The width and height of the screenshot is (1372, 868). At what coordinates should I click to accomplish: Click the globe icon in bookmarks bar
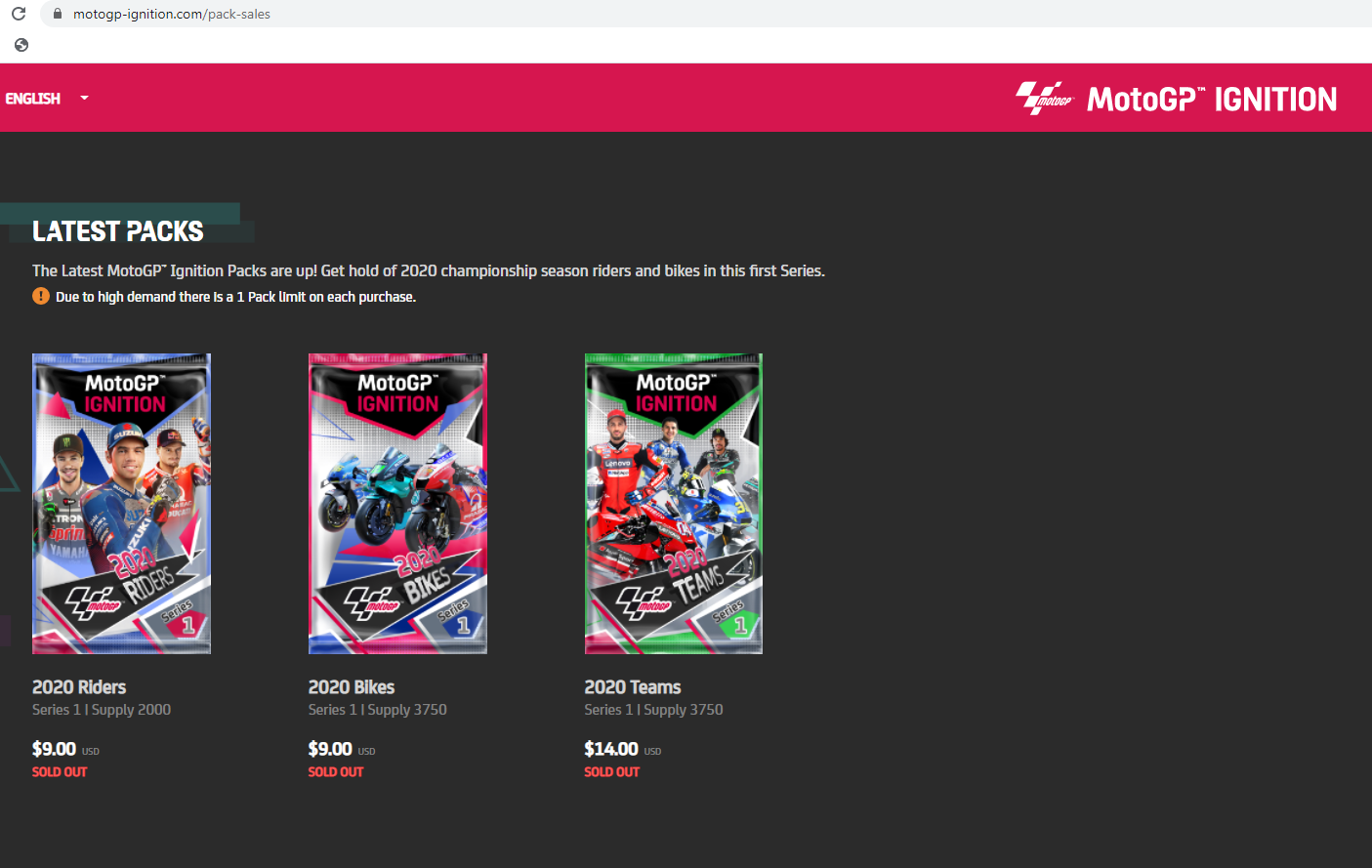pos(21,45)
